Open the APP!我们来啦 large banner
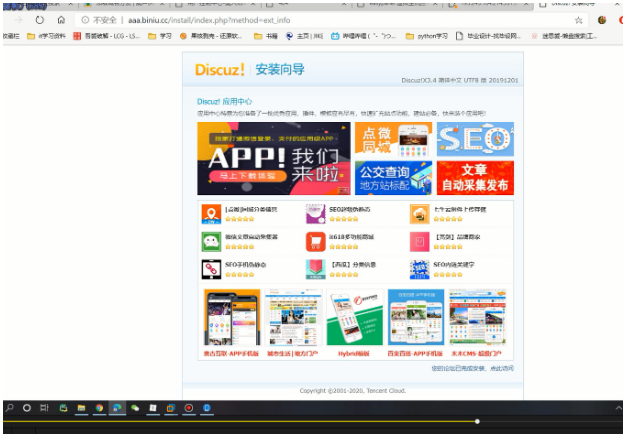This screenshot has height=437, width=626. [274, 158]
